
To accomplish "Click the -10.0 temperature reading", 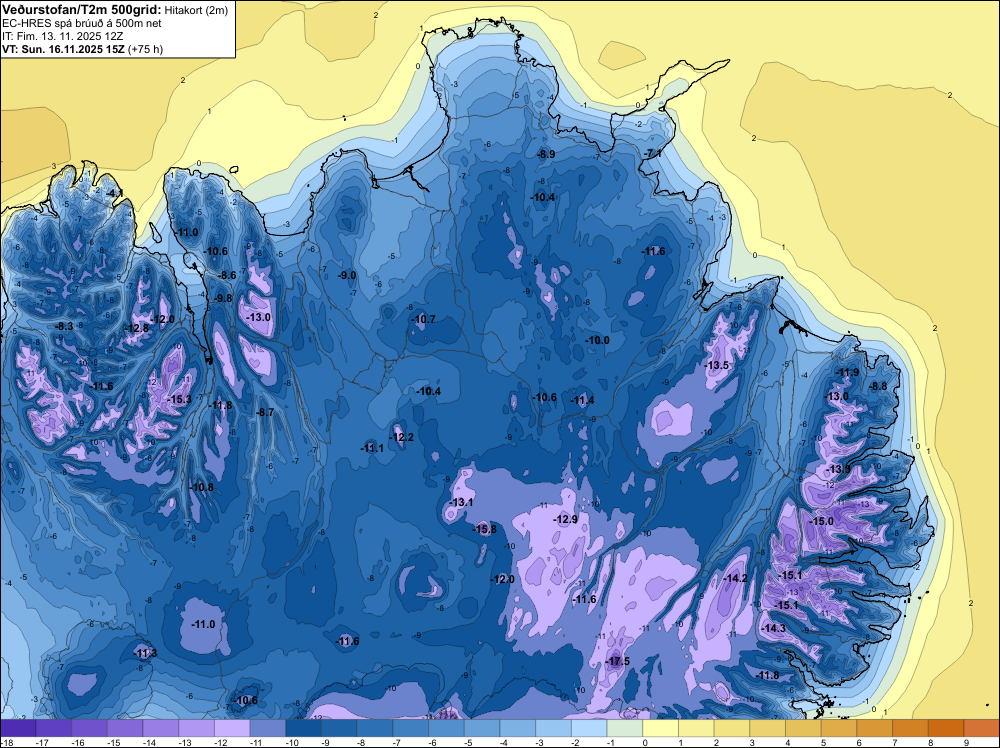I will coord(598,341).
